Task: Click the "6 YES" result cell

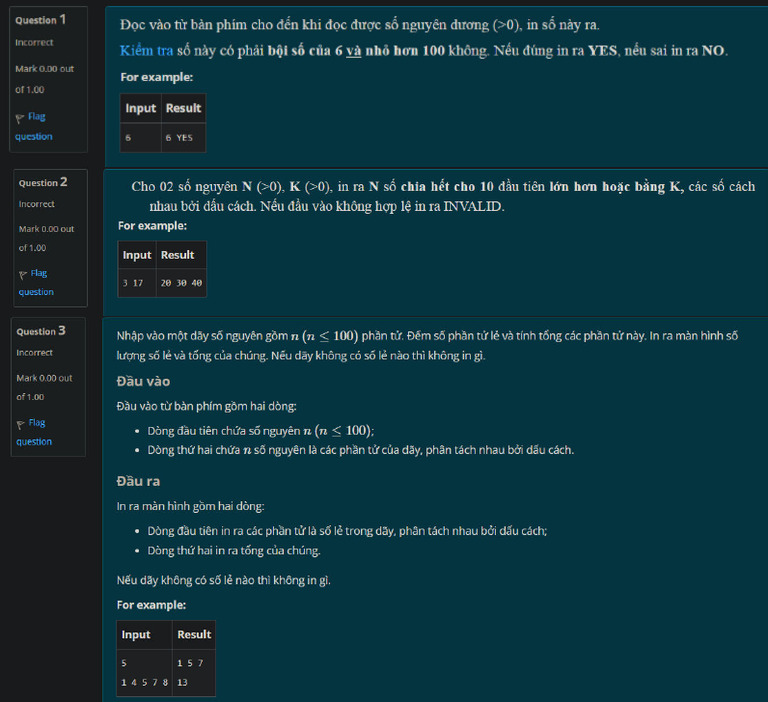Action: pyautogui.click(x=179, y=137)
